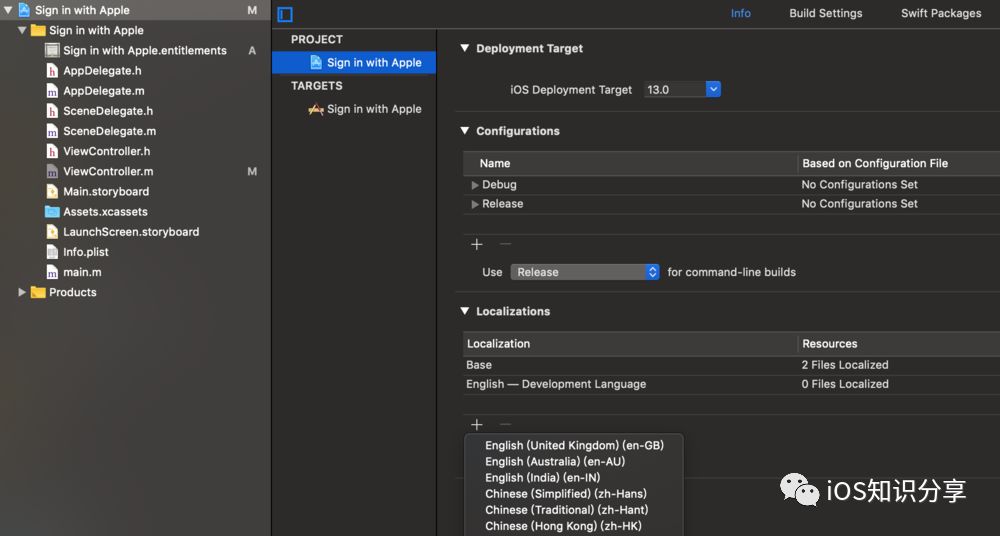Switch to the Build Settings tab

(825, 13)
